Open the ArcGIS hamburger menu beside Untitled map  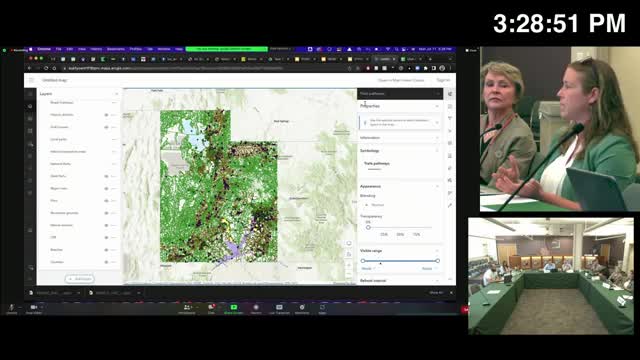31,80
